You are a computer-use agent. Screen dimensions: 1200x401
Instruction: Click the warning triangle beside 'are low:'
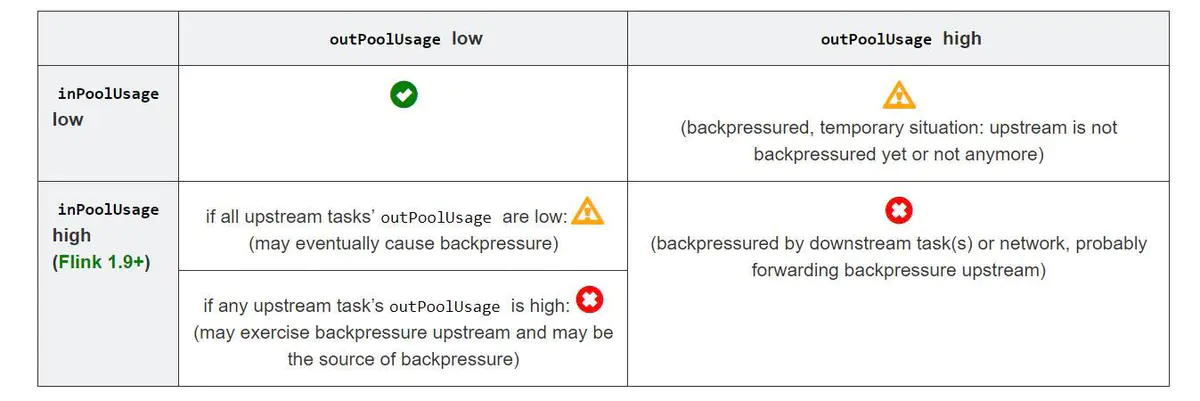click(587, 211)
